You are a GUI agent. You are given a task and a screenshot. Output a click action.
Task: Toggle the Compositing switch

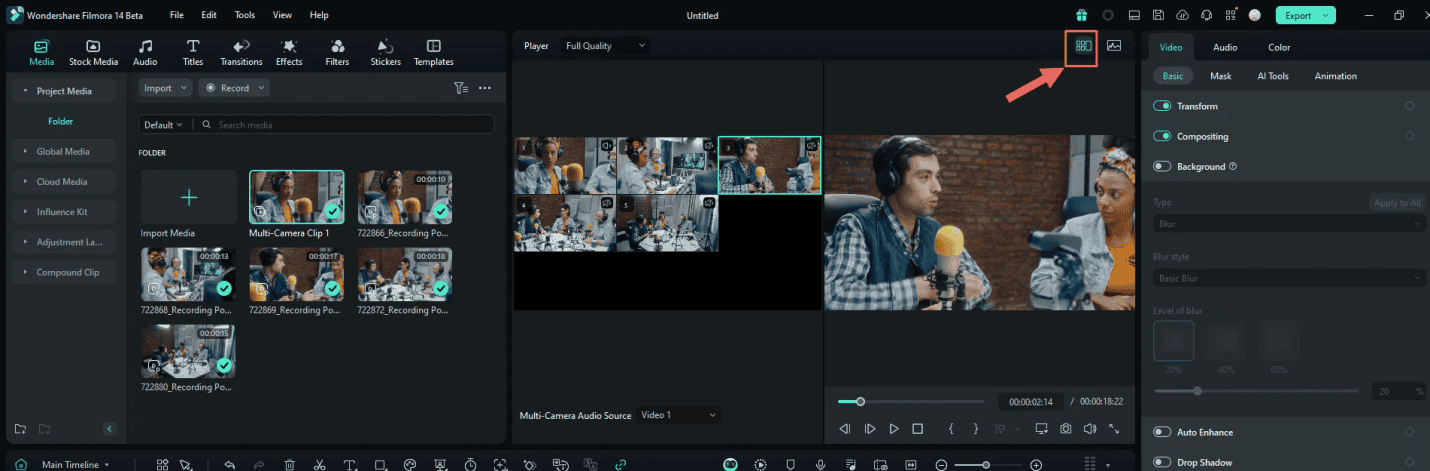(1162, 136)
